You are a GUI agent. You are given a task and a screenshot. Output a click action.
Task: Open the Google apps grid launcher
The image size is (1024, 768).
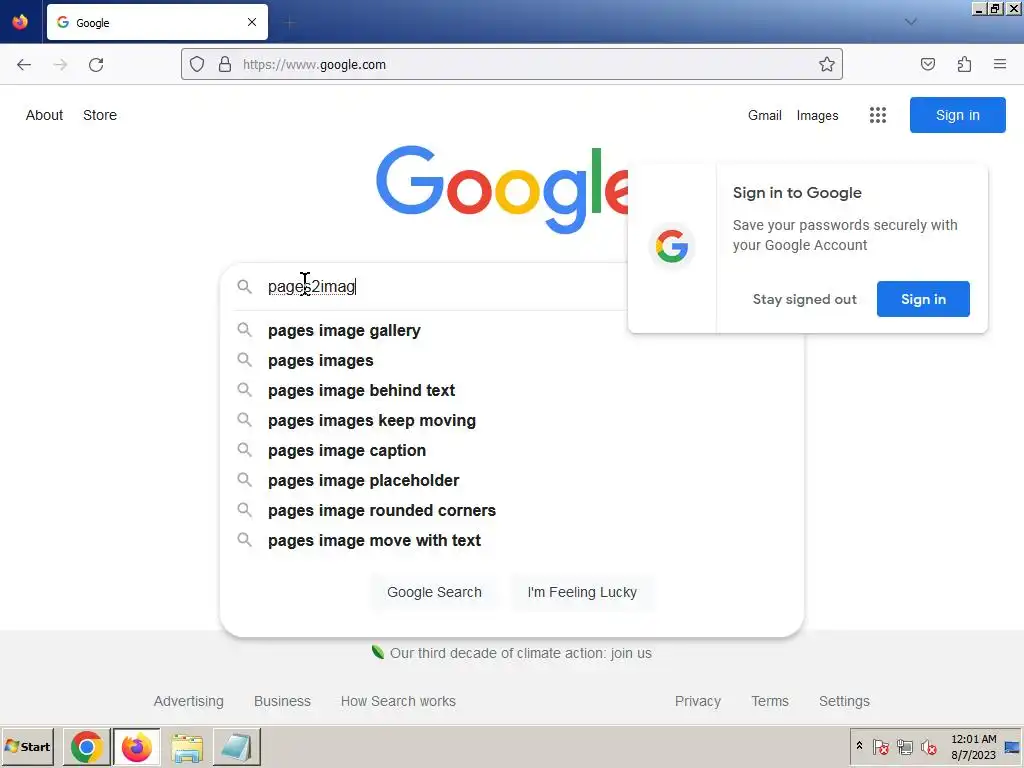pos(878,115)
